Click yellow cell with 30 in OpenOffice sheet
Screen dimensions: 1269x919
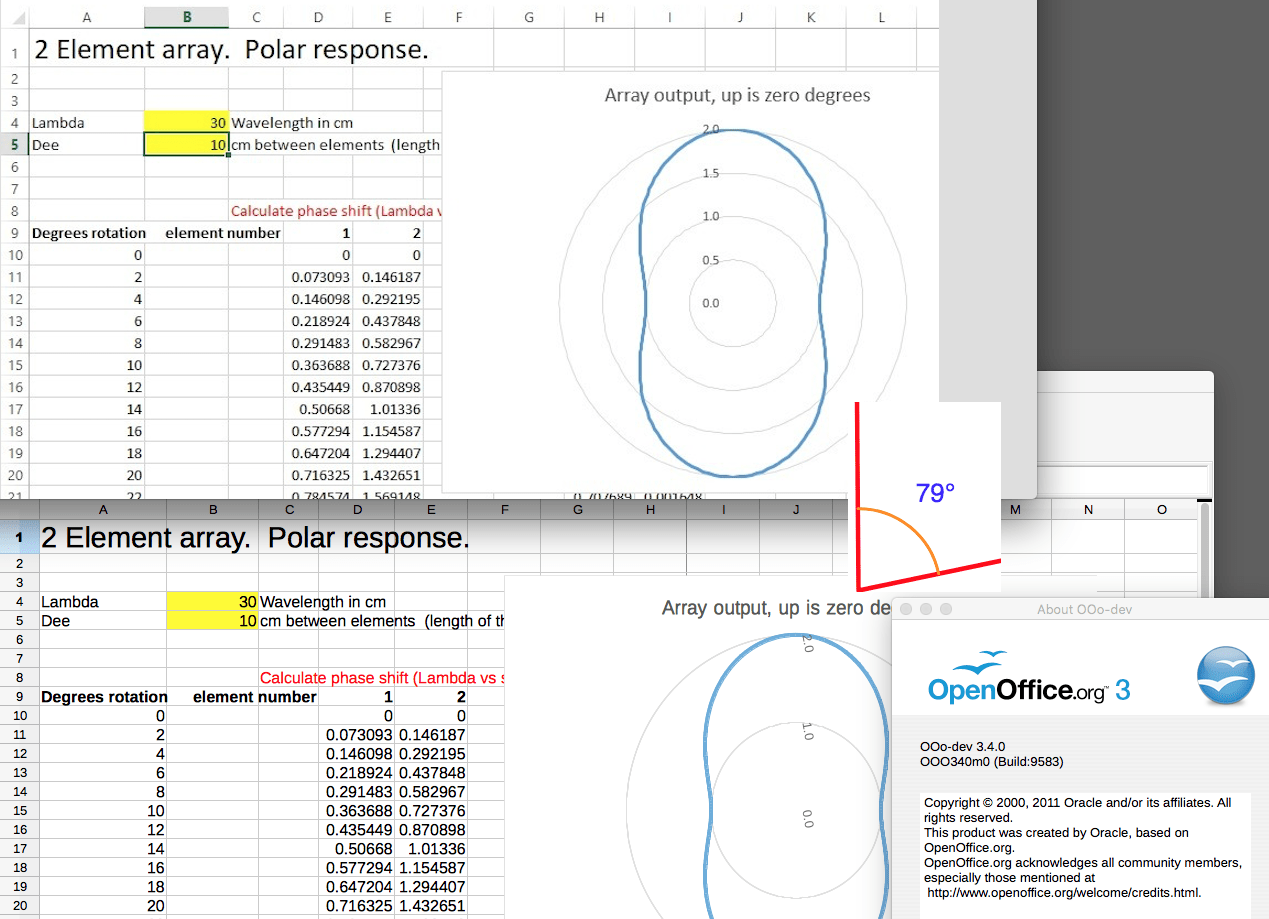click(x=212, y=602)
